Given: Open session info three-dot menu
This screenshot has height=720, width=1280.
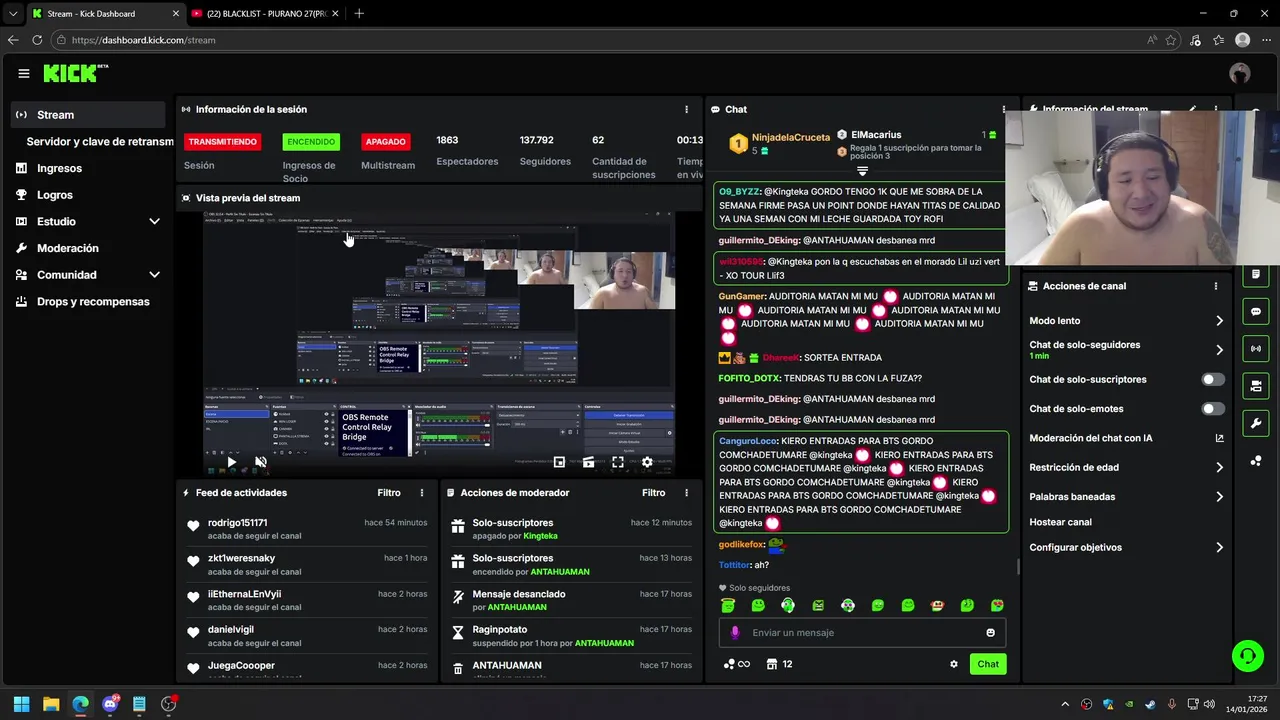Looking at the screenshot, I should coord(686,109).
